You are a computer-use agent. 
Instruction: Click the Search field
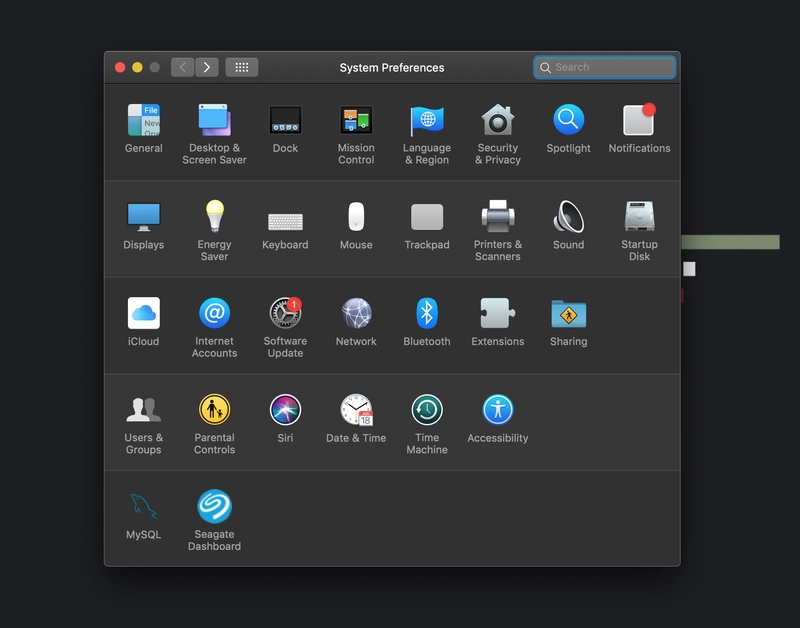605,67
